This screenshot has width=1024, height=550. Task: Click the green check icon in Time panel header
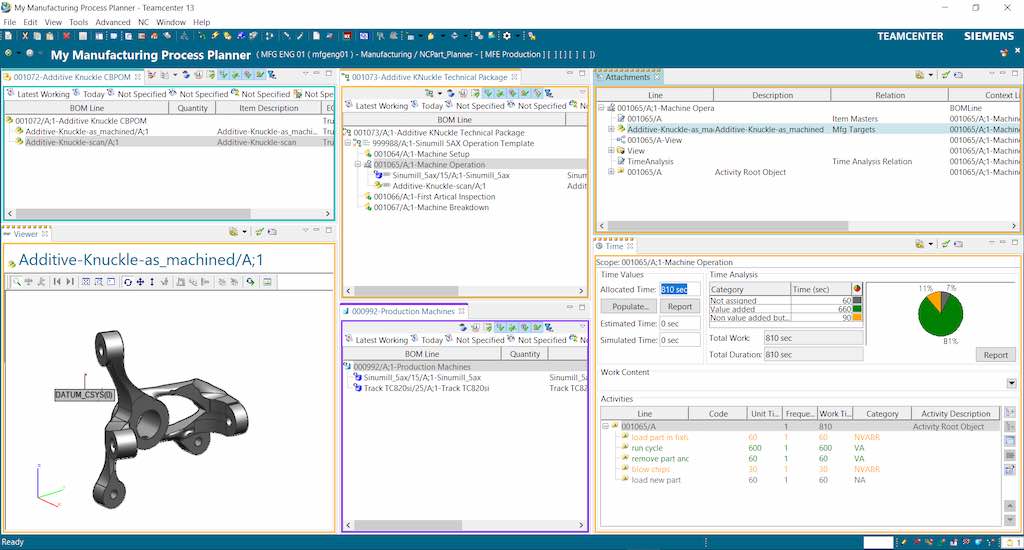945,244
